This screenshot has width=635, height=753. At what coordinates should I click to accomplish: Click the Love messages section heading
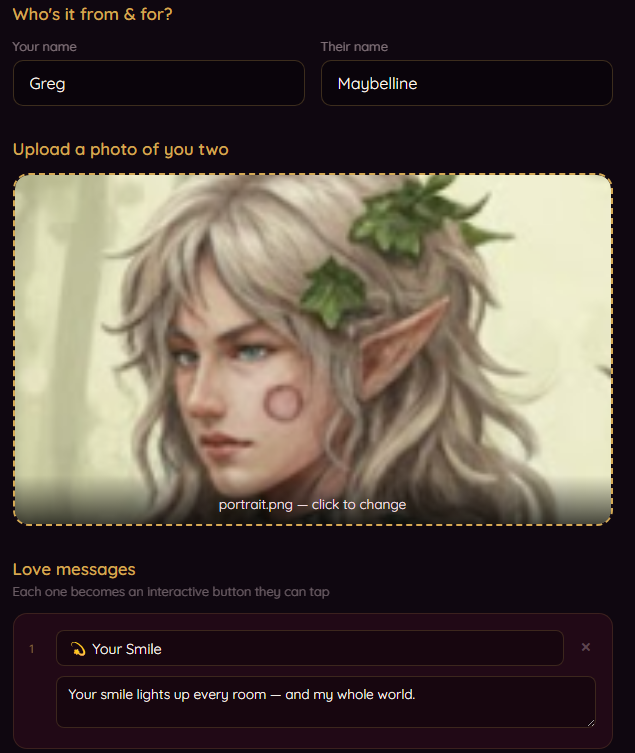pos(74,569)
